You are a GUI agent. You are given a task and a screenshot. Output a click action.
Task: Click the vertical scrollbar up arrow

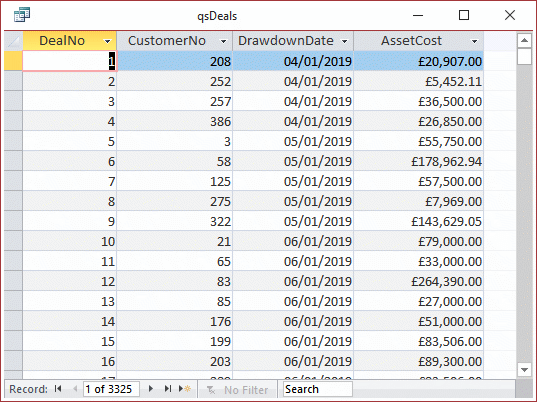pos(524,41)
